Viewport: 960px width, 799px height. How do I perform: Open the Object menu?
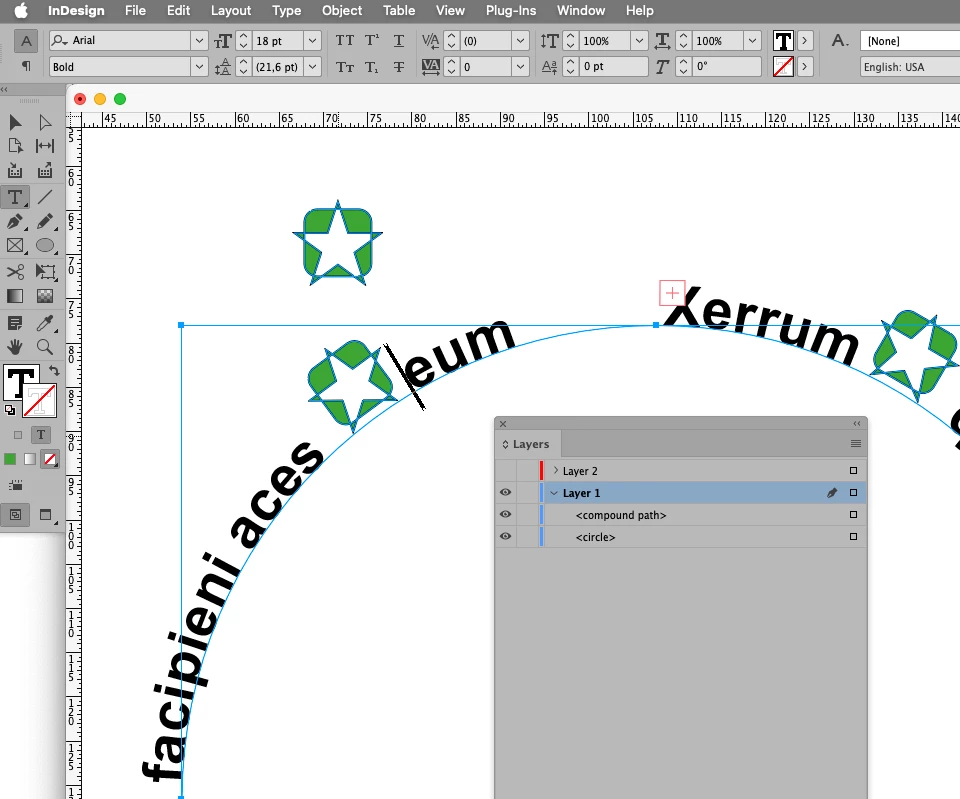coord(342,10)
